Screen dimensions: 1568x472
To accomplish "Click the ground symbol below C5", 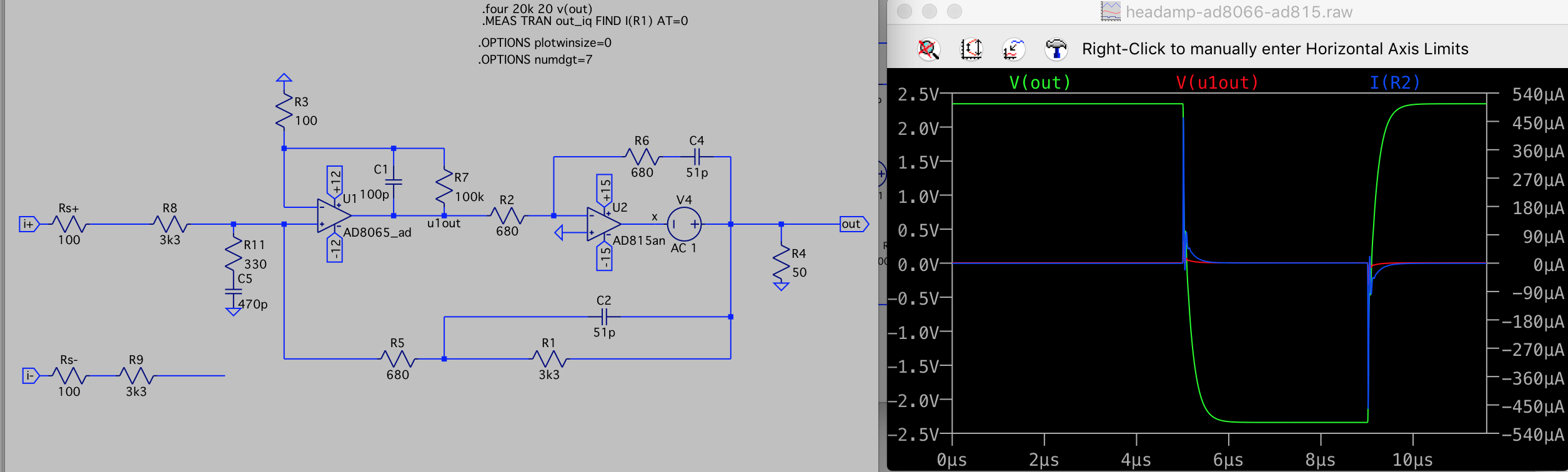I will pyautogui.click(x=234, y=312).
